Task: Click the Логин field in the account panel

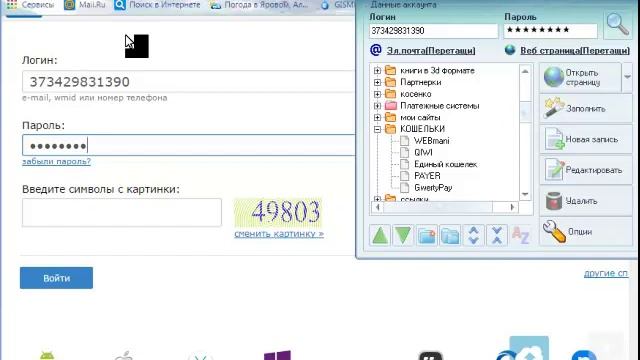Action: tap(433, 31)
